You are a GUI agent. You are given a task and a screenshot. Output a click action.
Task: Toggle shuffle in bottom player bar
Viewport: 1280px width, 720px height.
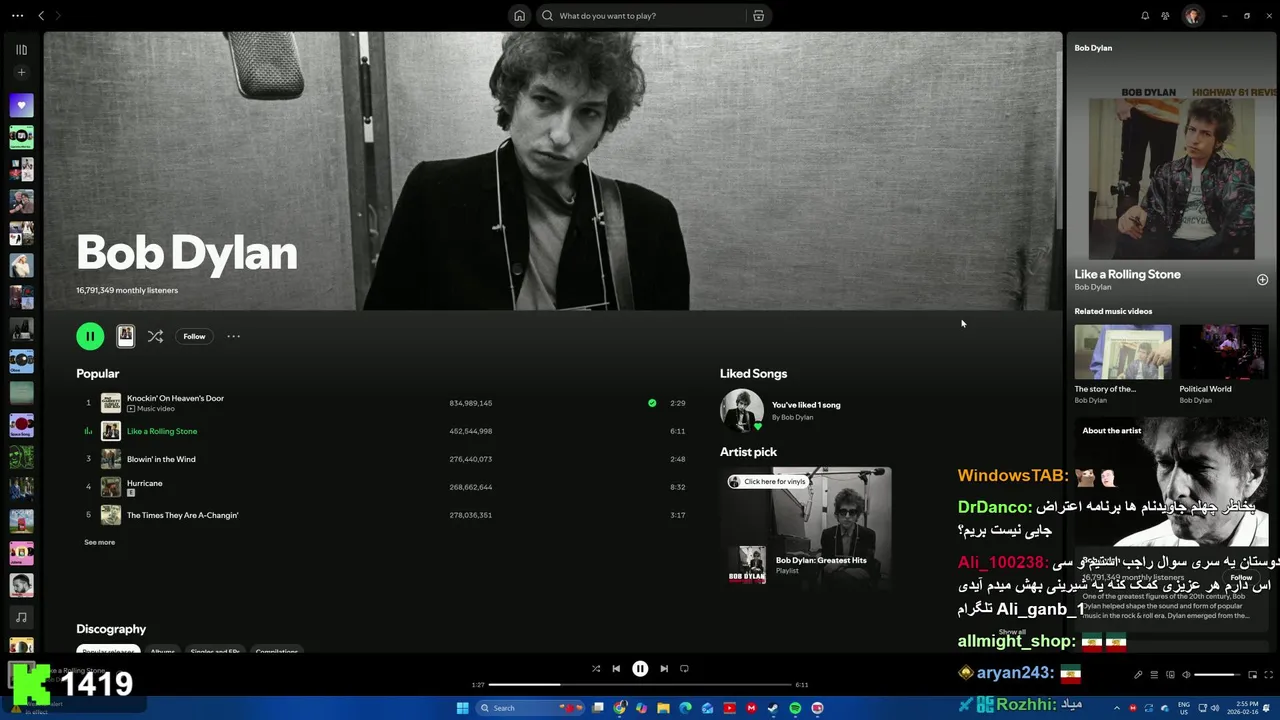click(596, 669)
